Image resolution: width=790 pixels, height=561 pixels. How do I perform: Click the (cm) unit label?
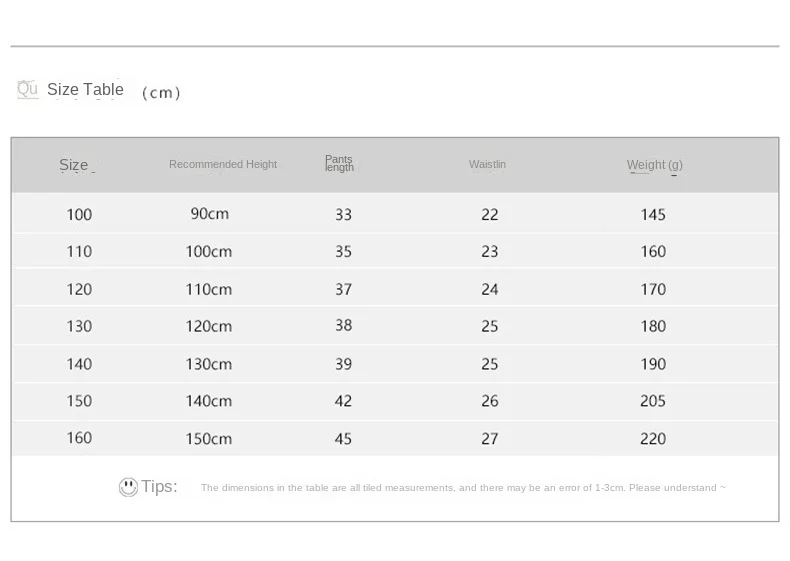pos(161,92)
